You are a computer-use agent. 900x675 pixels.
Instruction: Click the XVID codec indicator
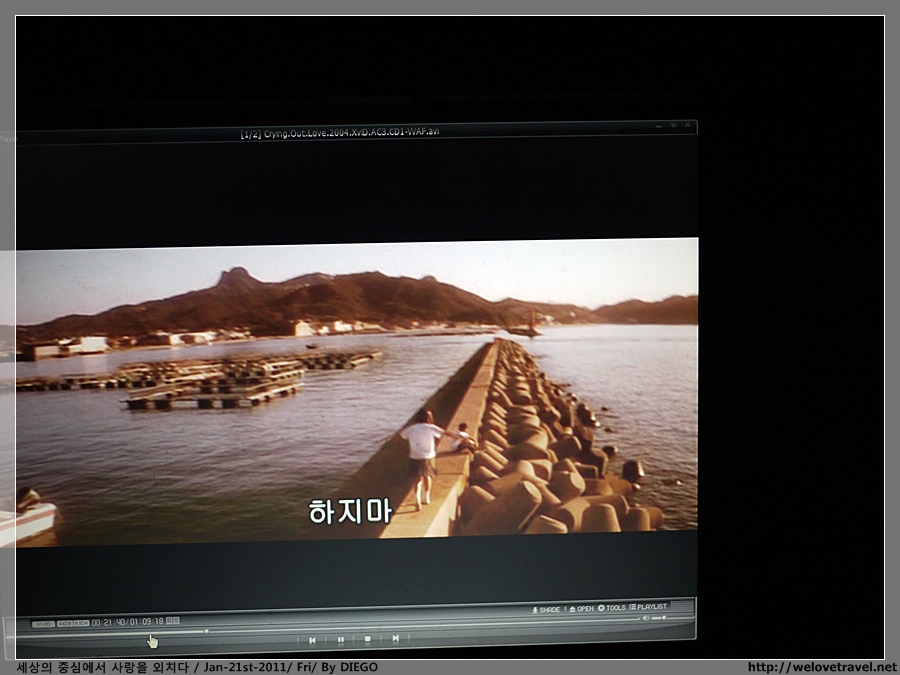coord(44,624)
